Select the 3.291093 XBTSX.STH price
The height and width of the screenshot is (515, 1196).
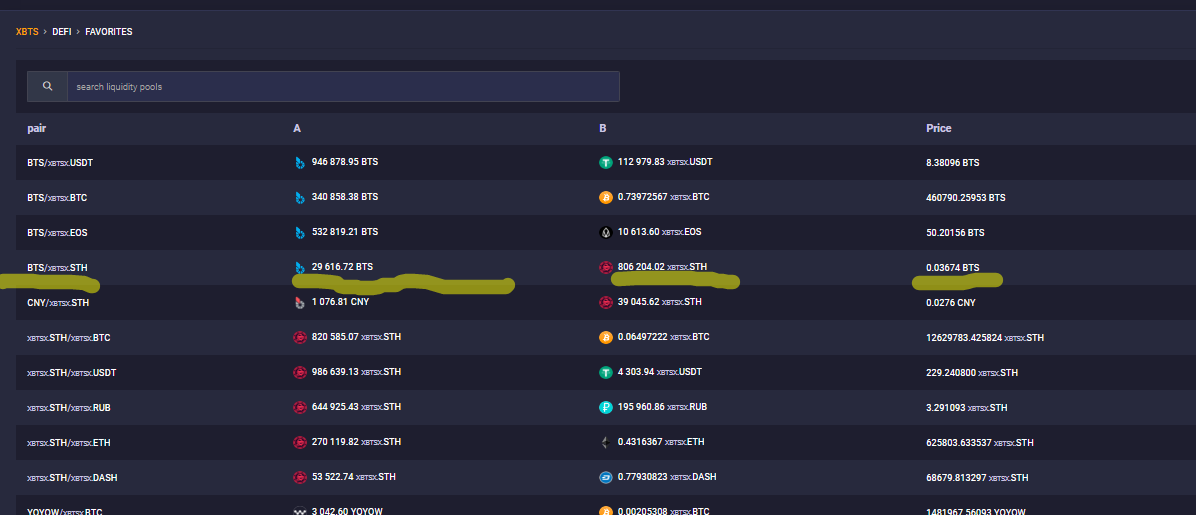coord(966,408)
